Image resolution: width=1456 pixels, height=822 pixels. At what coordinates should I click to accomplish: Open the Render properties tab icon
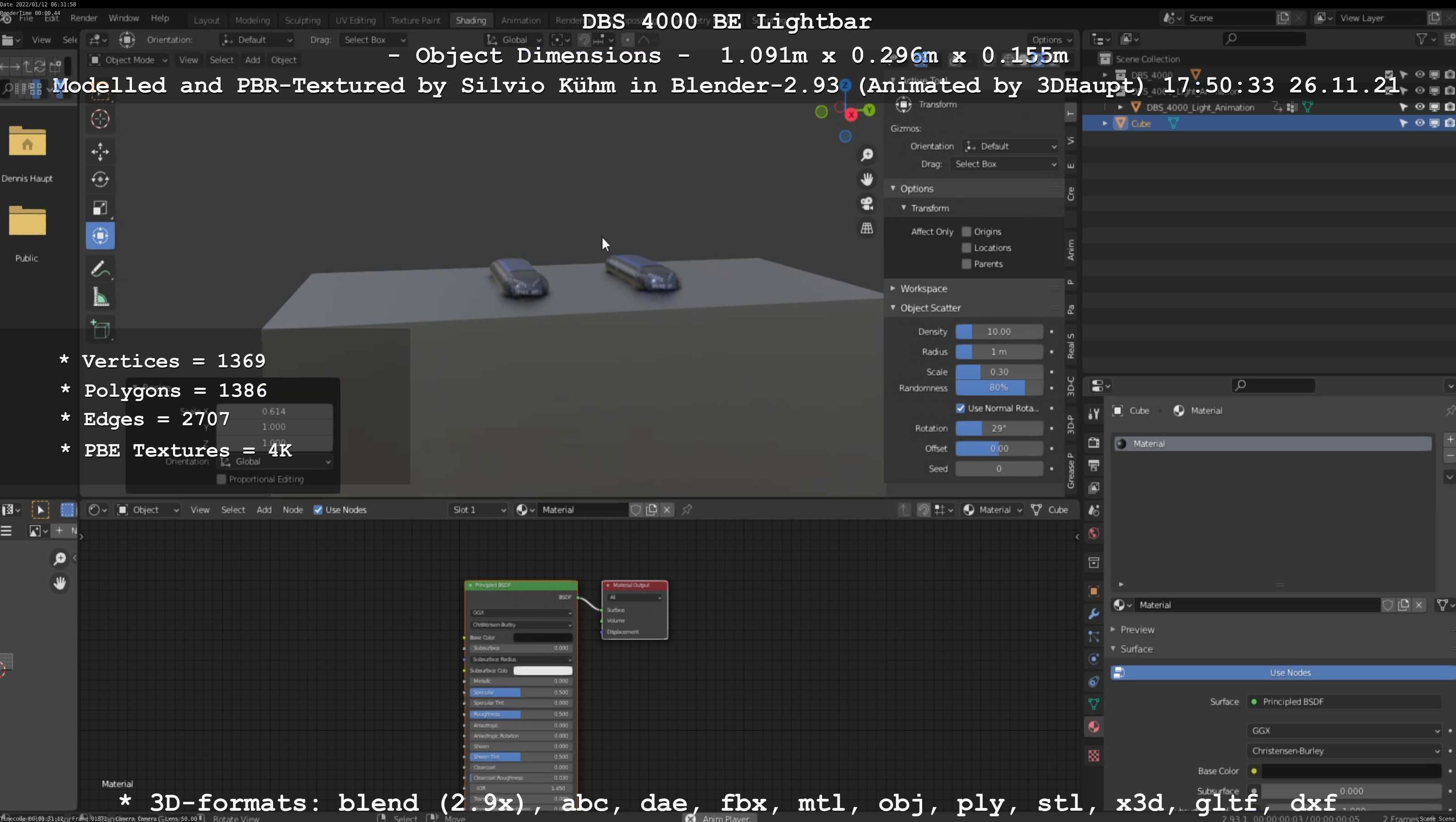1094,442
